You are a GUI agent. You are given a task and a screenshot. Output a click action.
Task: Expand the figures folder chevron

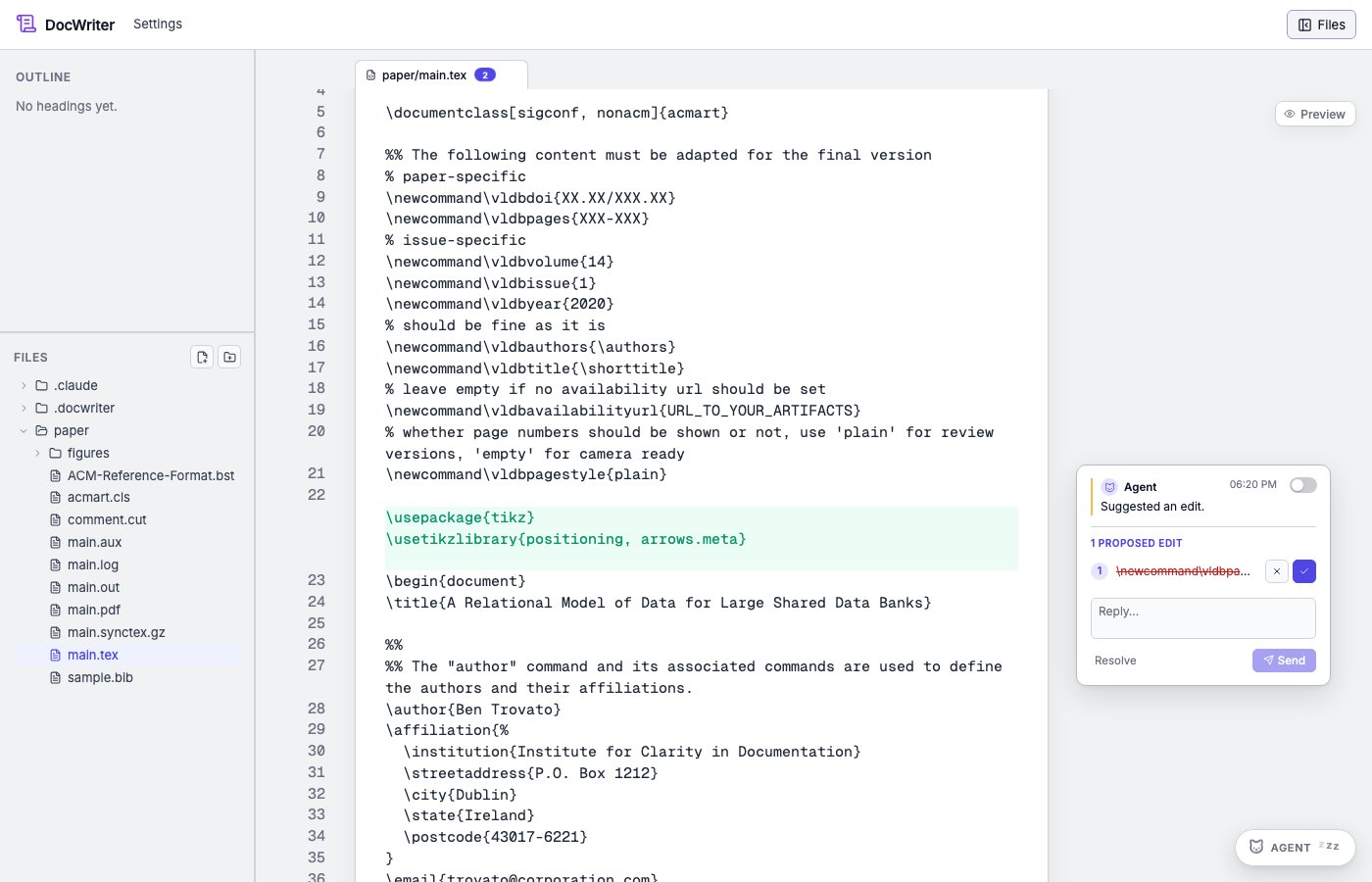pyautogui.click(x=37, y=453)
